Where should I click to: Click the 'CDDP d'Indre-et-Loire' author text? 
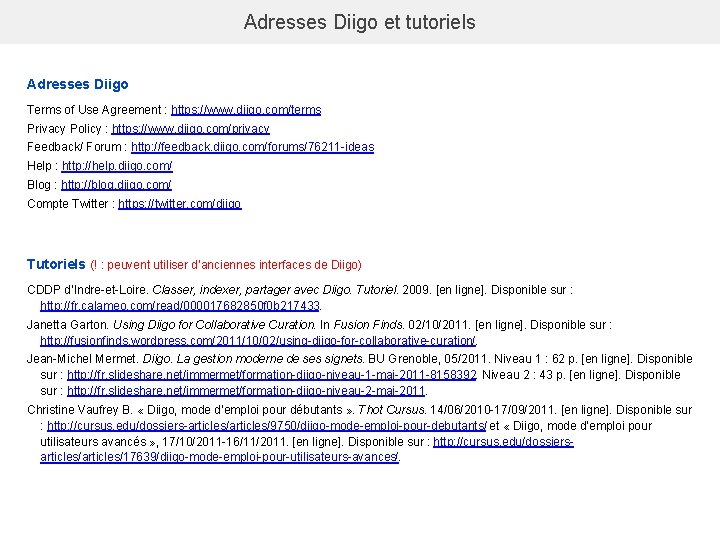pos(86,290)
